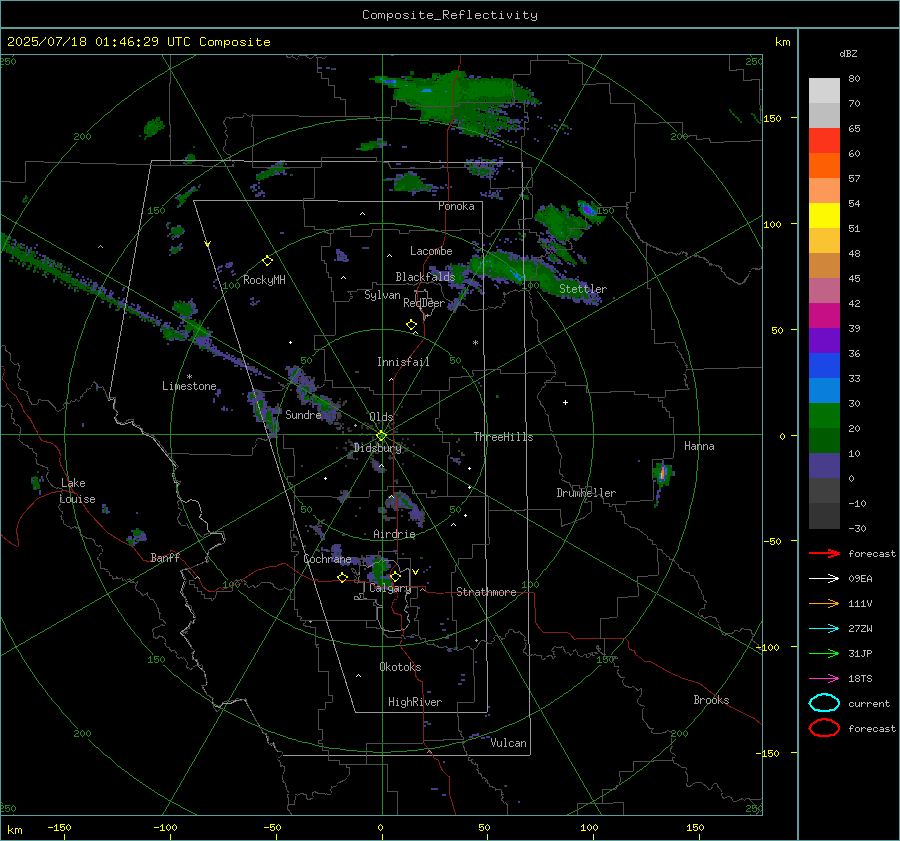Image resolution: width=900 pixels, height=841 pixels.
Task: Click the Lacombe label
Action: click(x=431, y=251)
